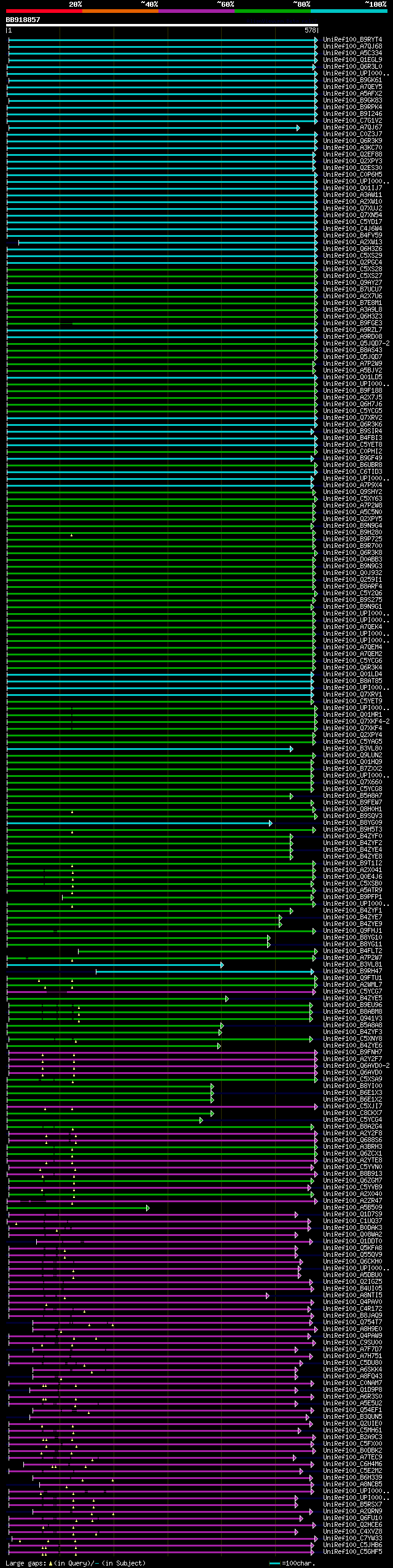393x1568 pixels.
Task: Select the query name BB918857
Action: tap(23, 20)
